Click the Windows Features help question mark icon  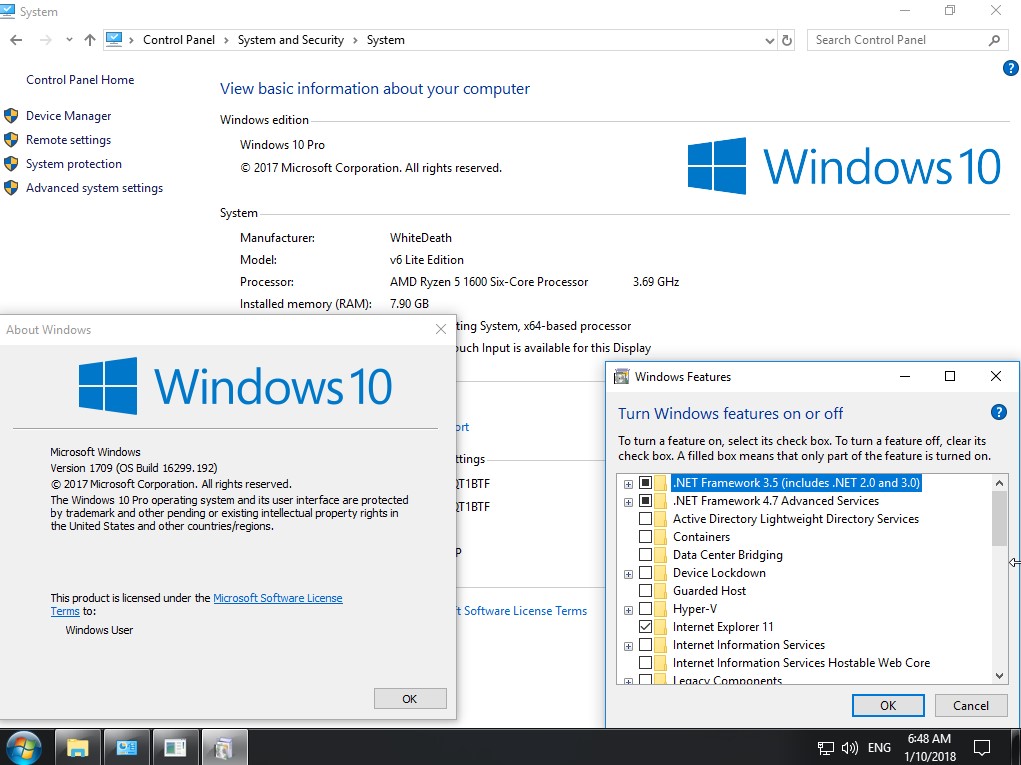[x=998, y=411]
